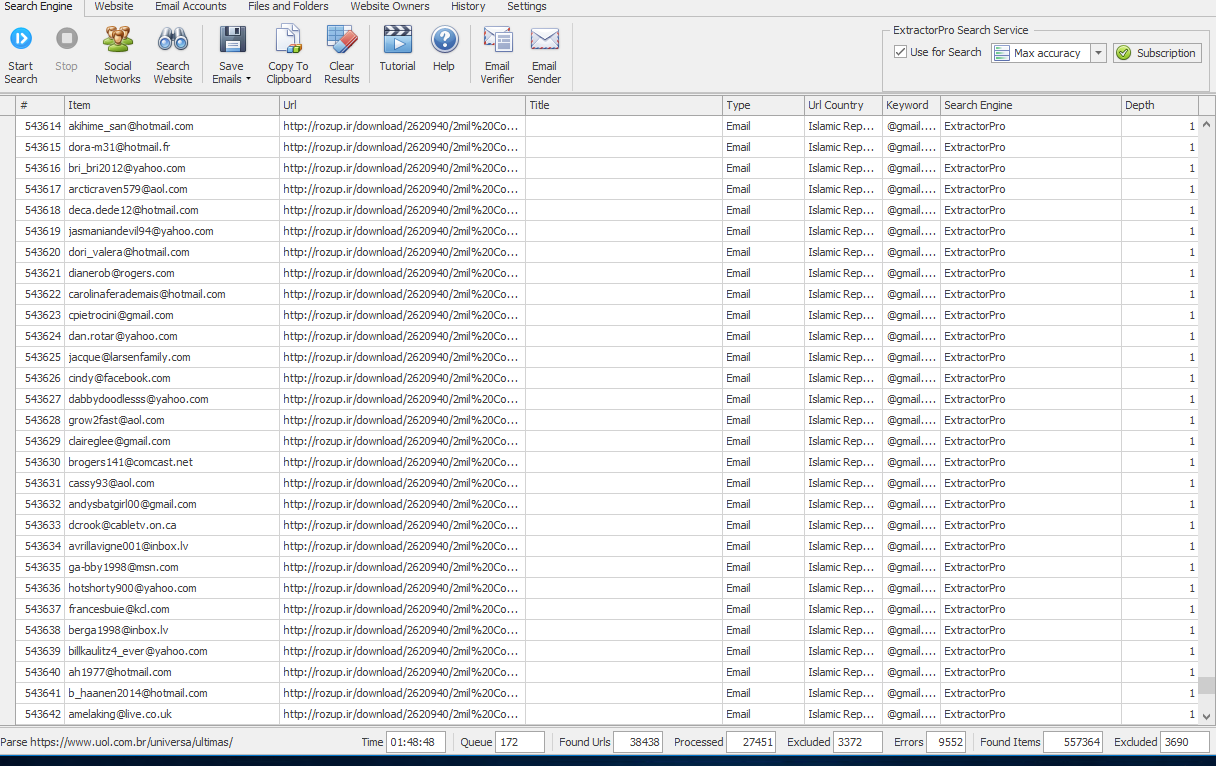Sort by the Item column header
The height and width of the screenshot is (766, 1216).
(x=172, y=105)
